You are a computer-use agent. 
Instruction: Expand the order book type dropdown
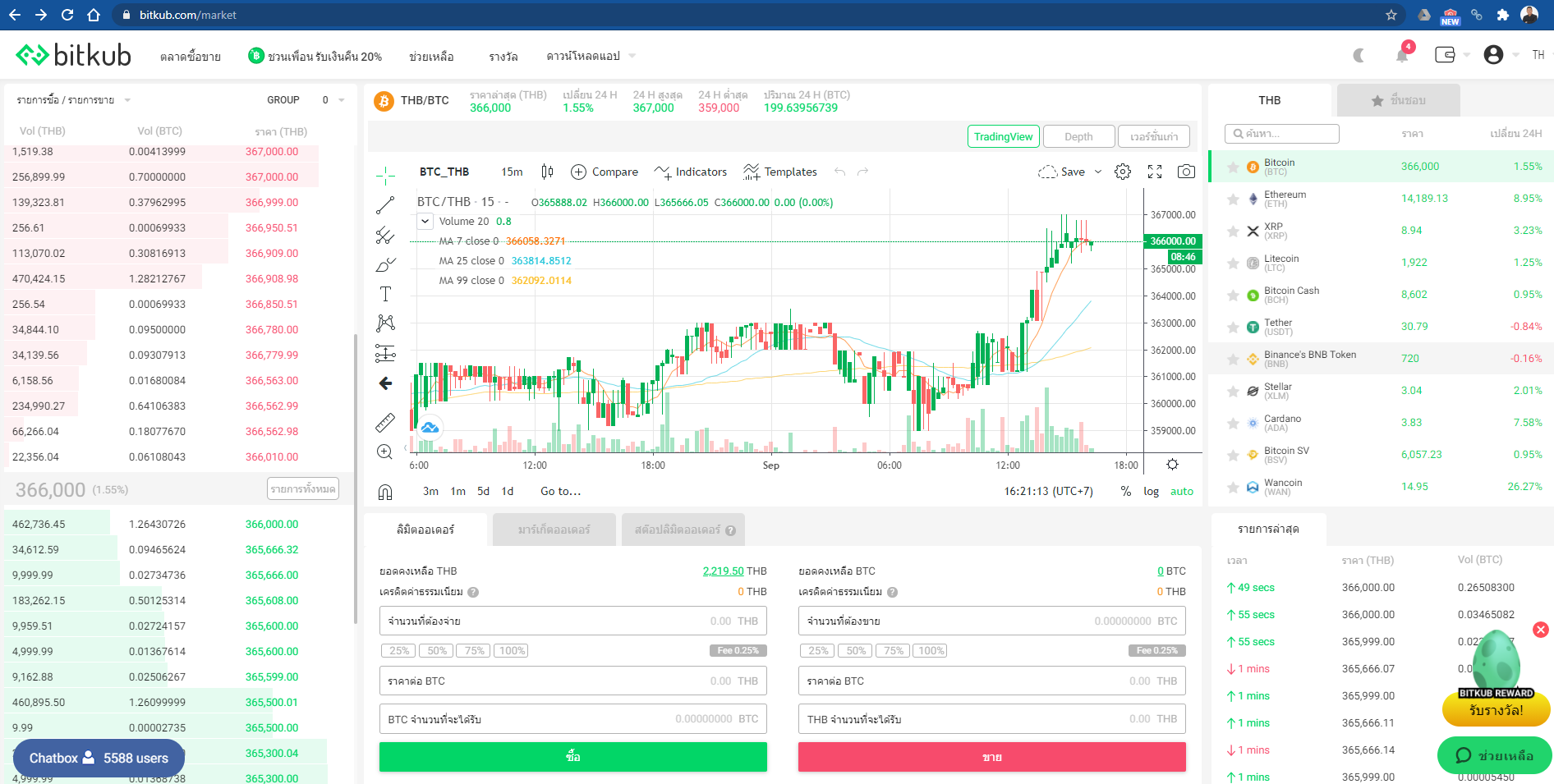[x=127, y=100]
